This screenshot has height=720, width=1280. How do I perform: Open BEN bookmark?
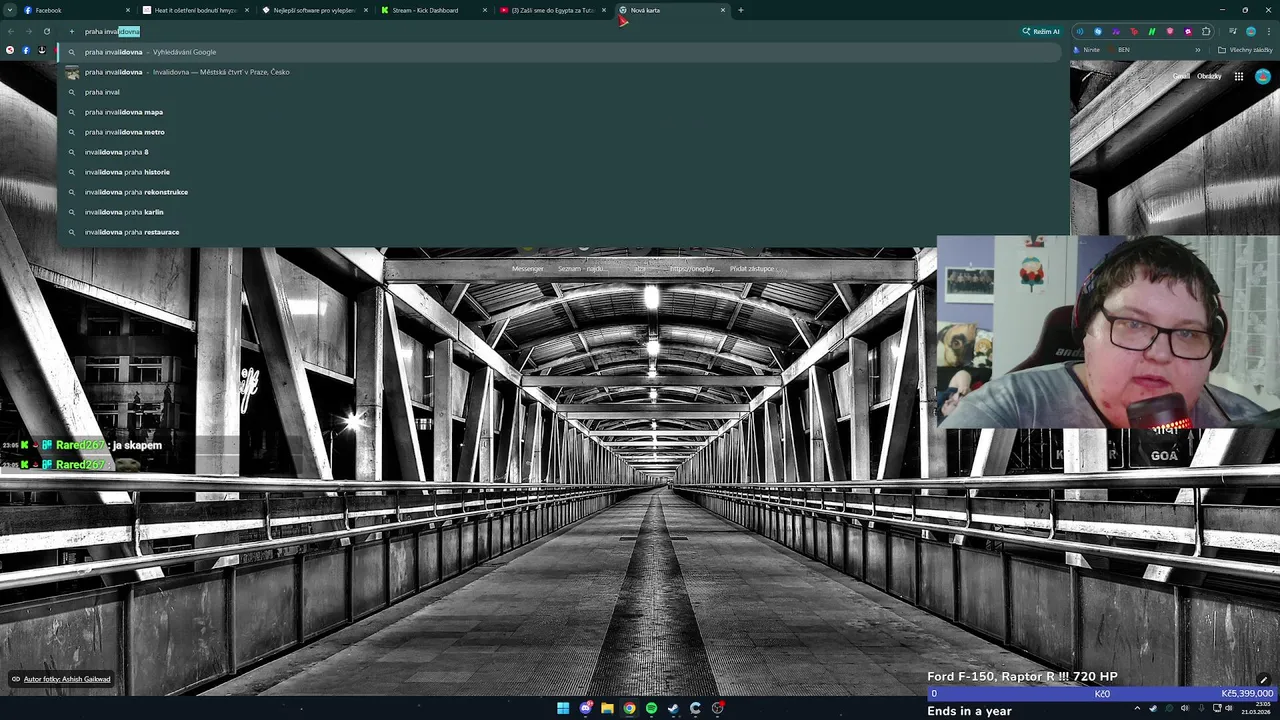click(x=1119, y=50)
